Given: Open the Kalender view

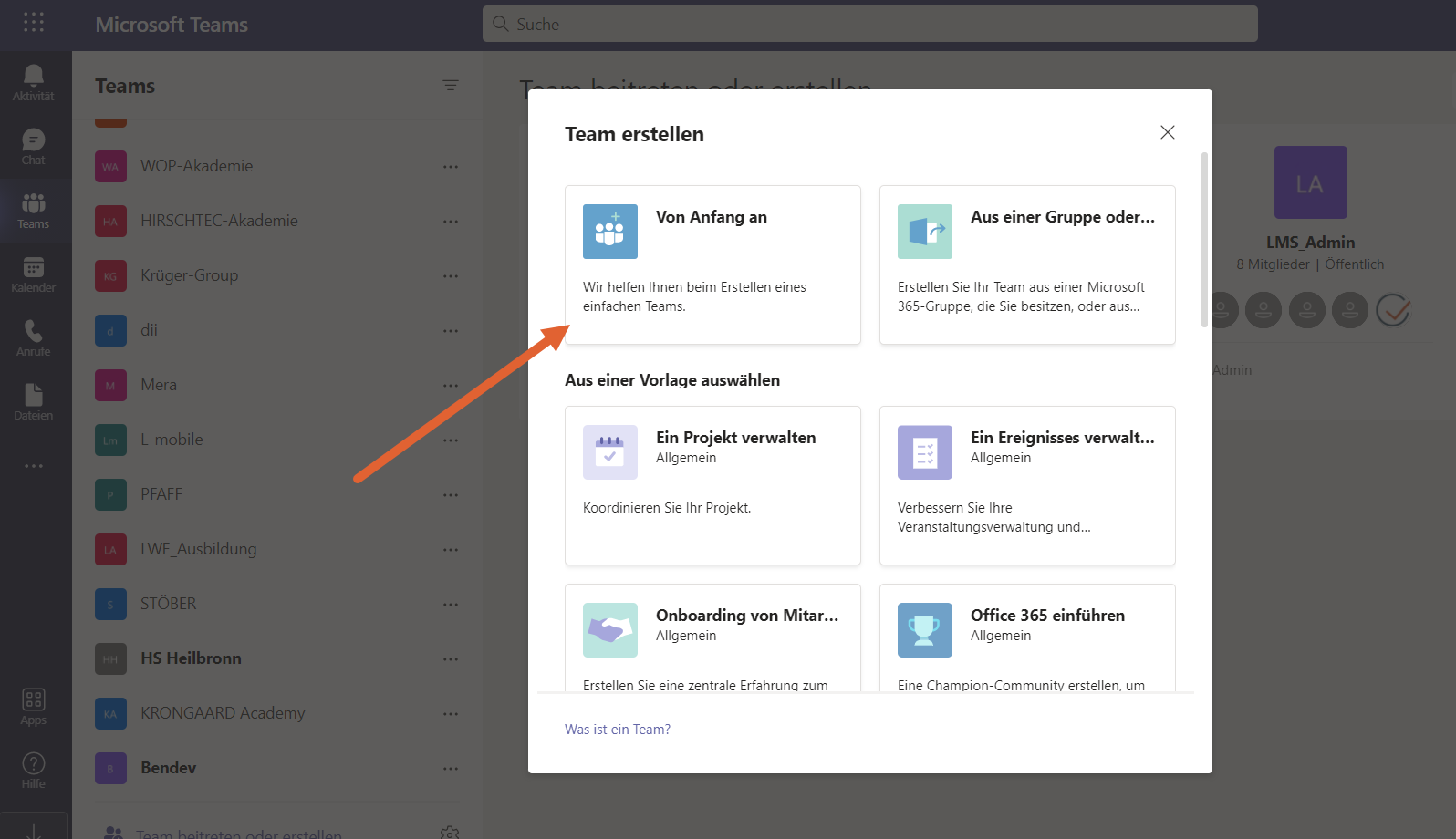Looking at the screenshot, I should (33, 274).
